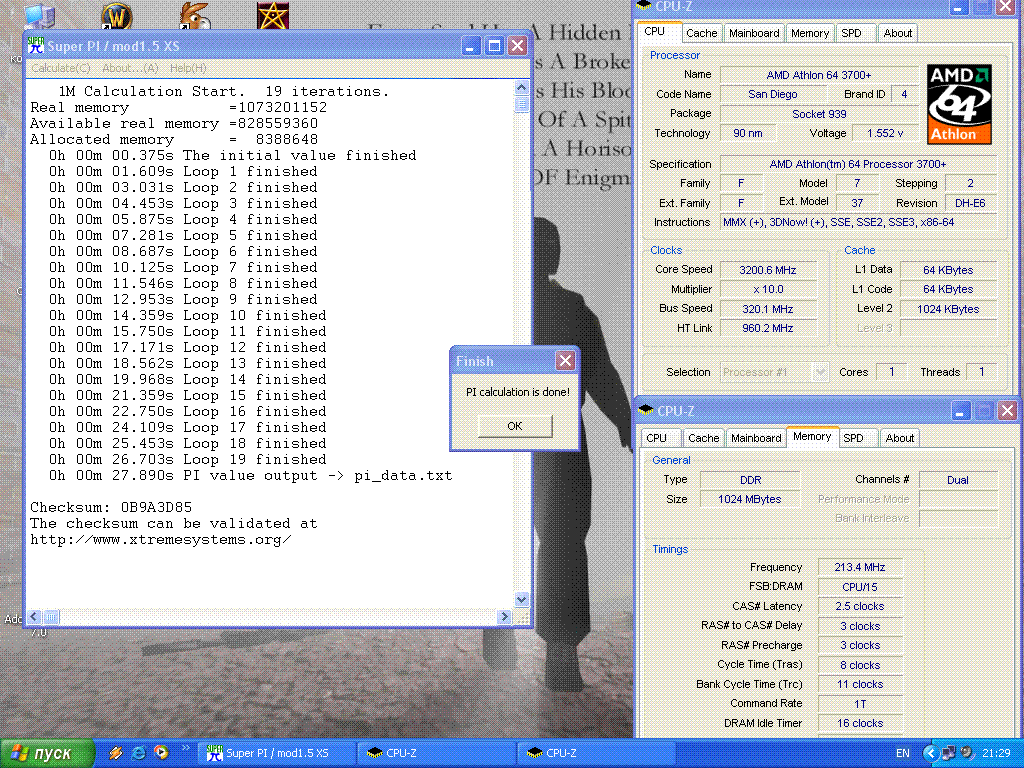Click OK in the Finish dialog
Screen dimensions: 1024x768
515,426
